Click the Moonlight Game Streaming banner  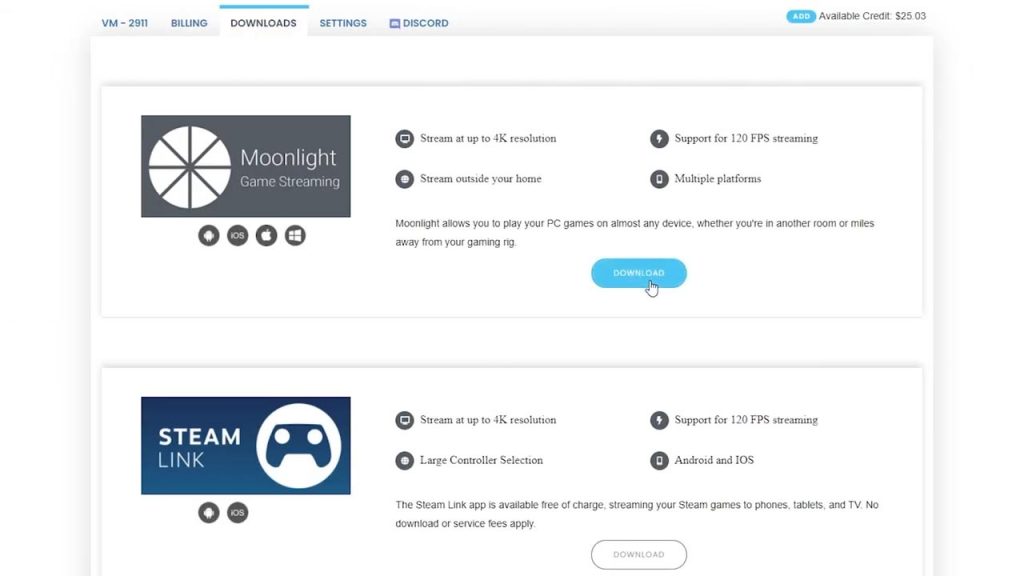click(x=246, y=167)
